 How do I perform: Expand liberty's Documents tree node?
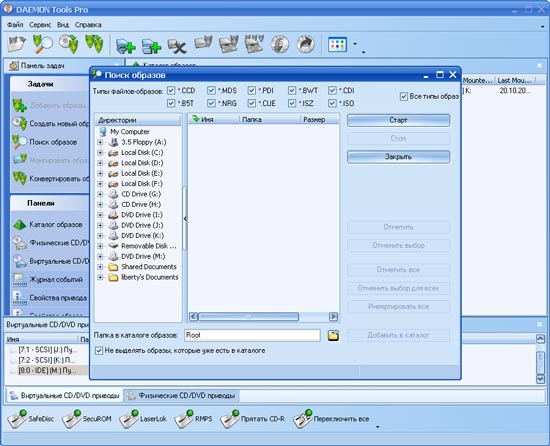(100, 277)
